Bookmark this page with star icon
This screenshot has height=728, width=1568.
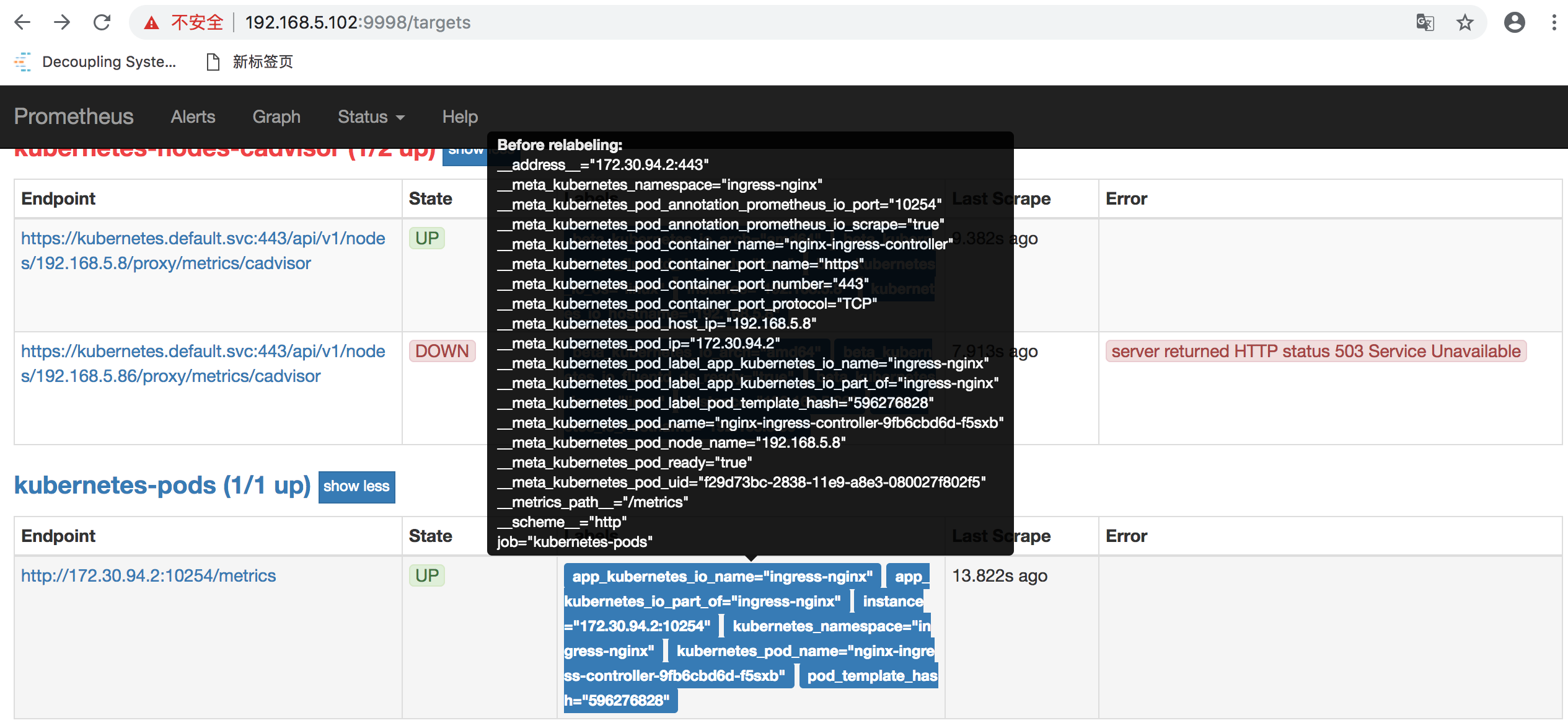1464,23
